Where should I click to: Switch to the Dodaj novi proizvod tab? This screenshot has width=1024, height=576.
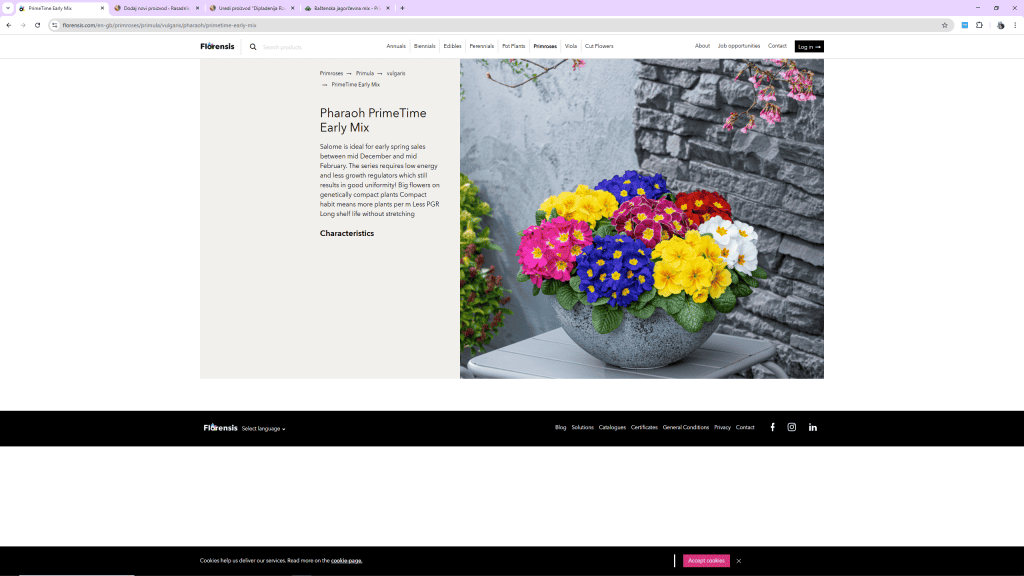coord(156,8)
